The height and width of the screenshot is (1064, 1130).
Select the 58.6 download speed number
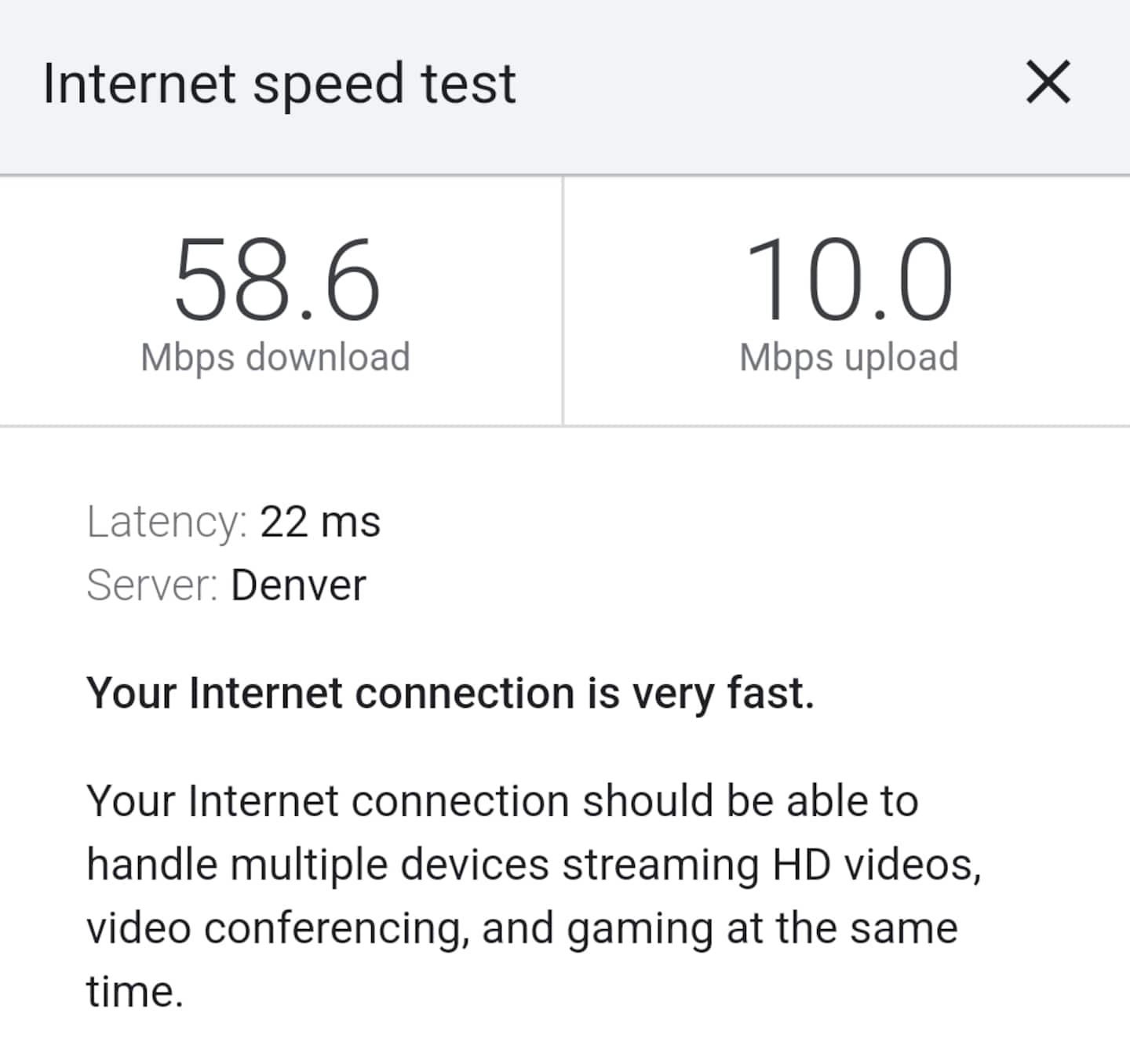click(276, 281)
